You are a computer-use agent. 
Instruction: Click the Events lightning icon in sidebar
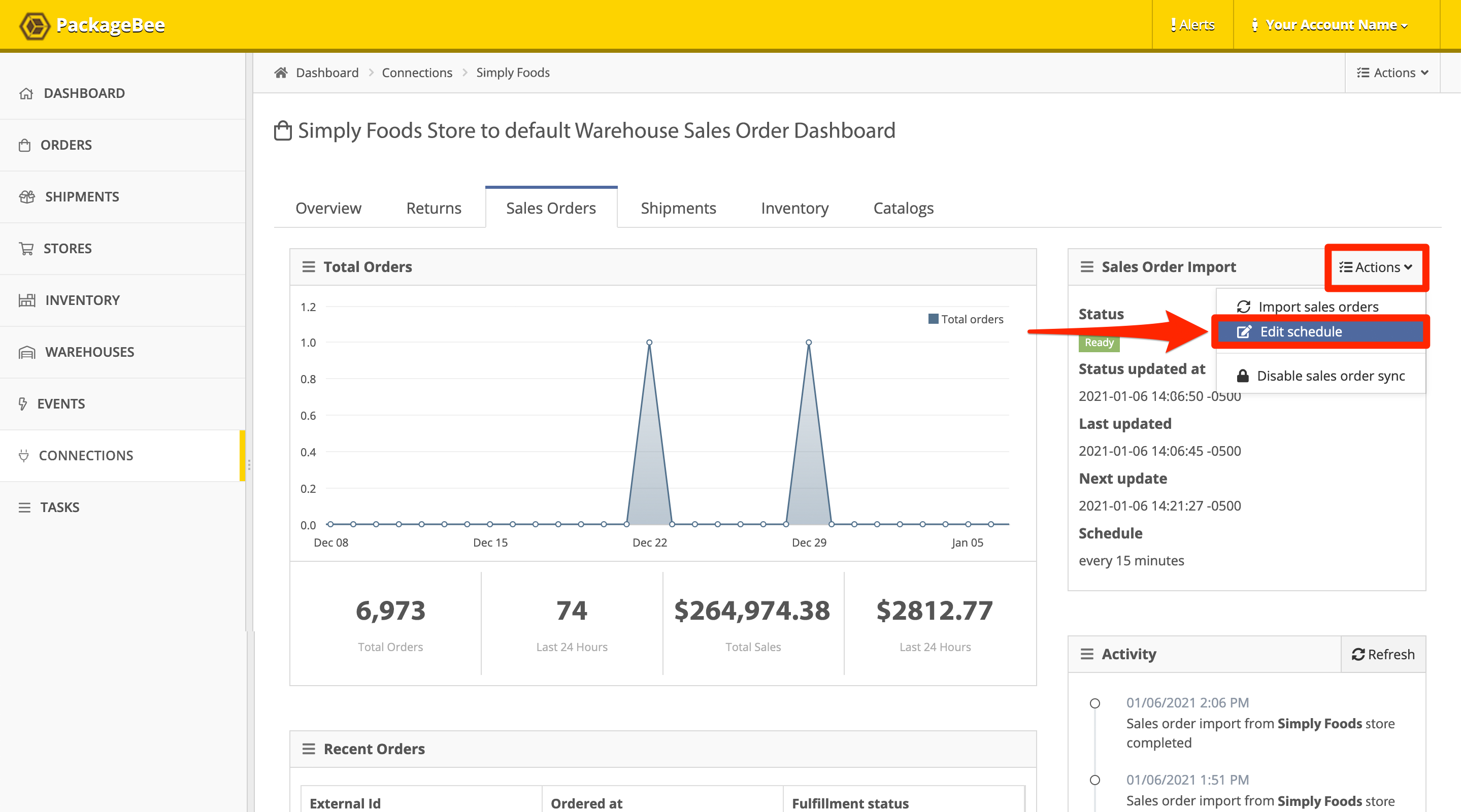coord(23,404)
